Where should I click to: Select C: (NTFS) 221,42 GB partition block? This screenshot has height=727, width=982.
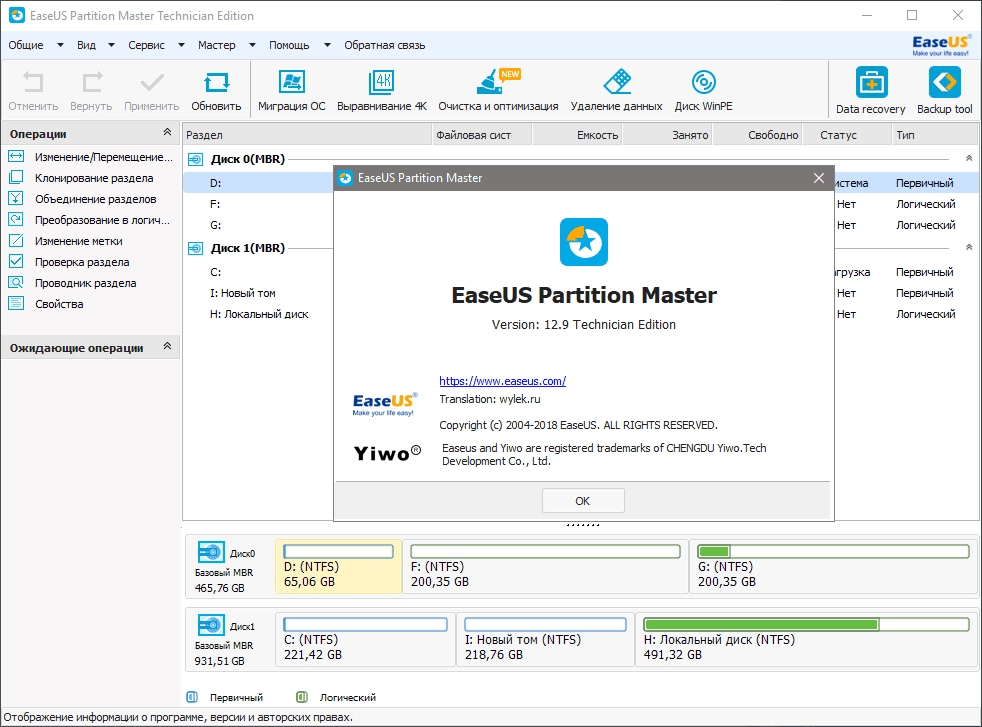point(365,639)
